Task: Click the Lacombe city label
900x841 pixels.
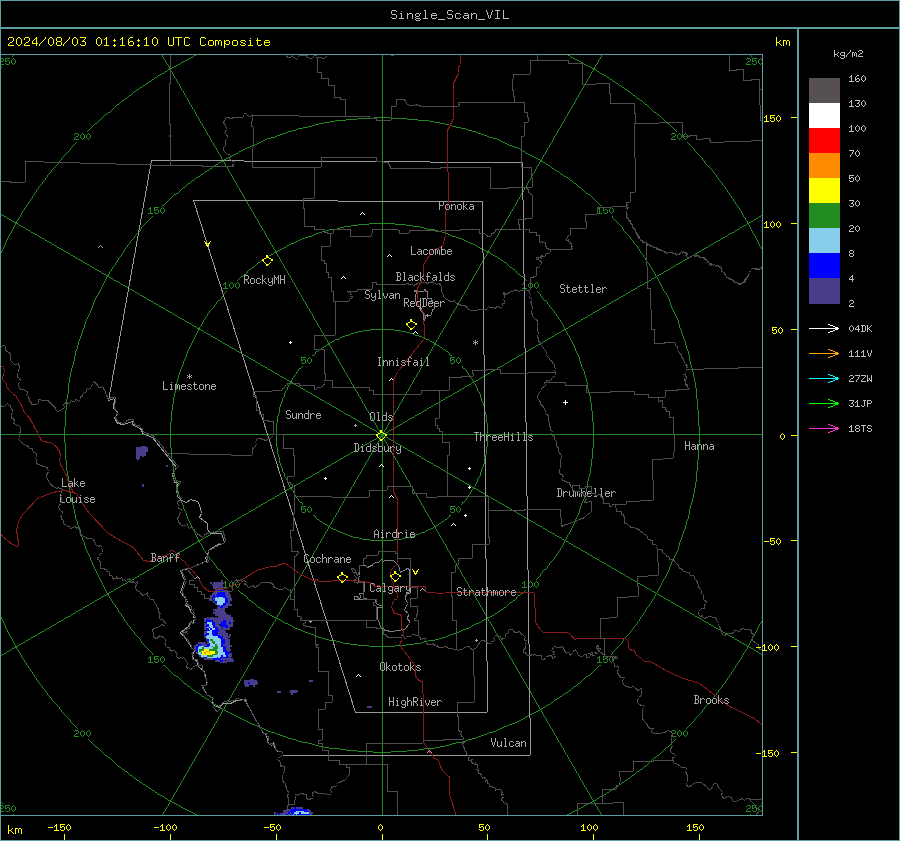Action: (431, 251)
